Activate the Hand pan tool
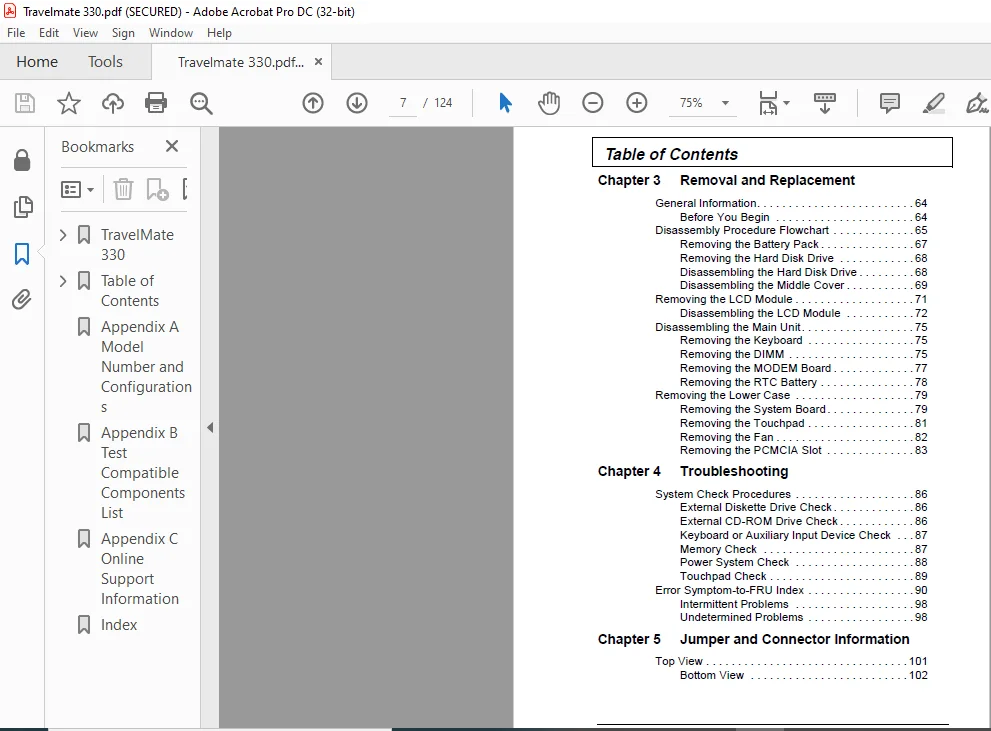This screenshot has width=991, height=731. point(549,103)
